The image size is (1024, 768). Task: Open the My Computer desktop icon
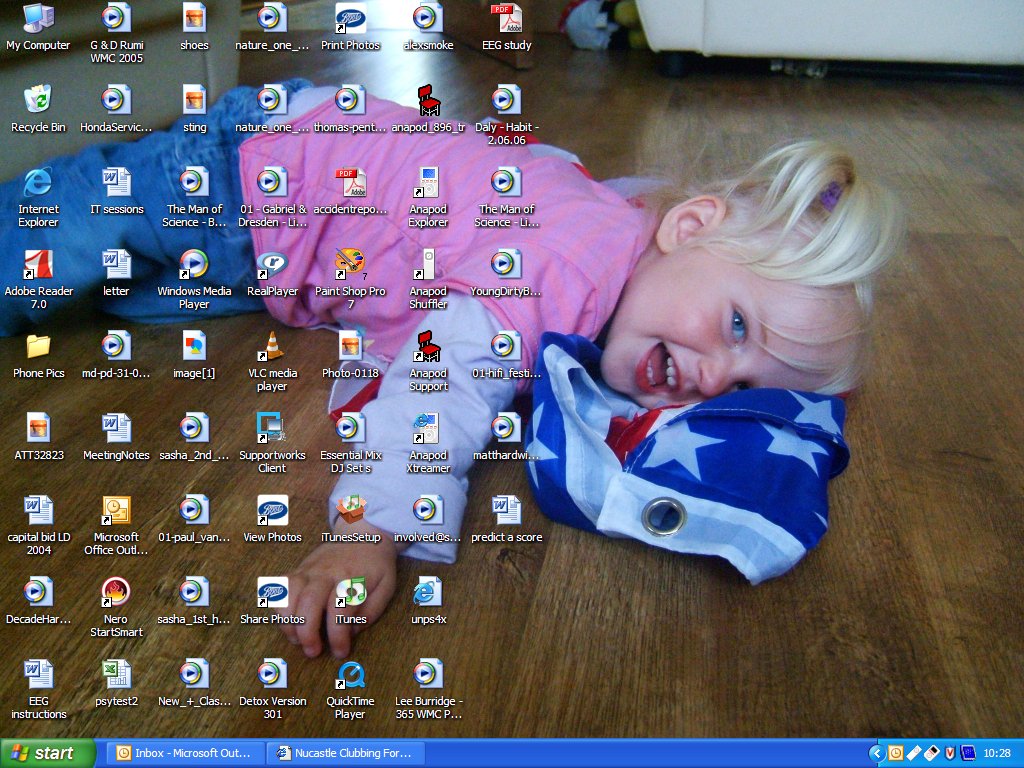38,19
